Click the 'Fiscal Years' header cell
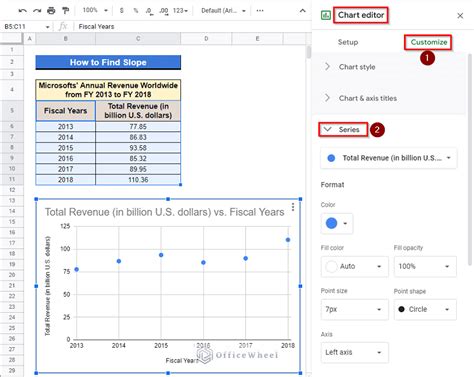The image size is (474, 377). [65, 111]
